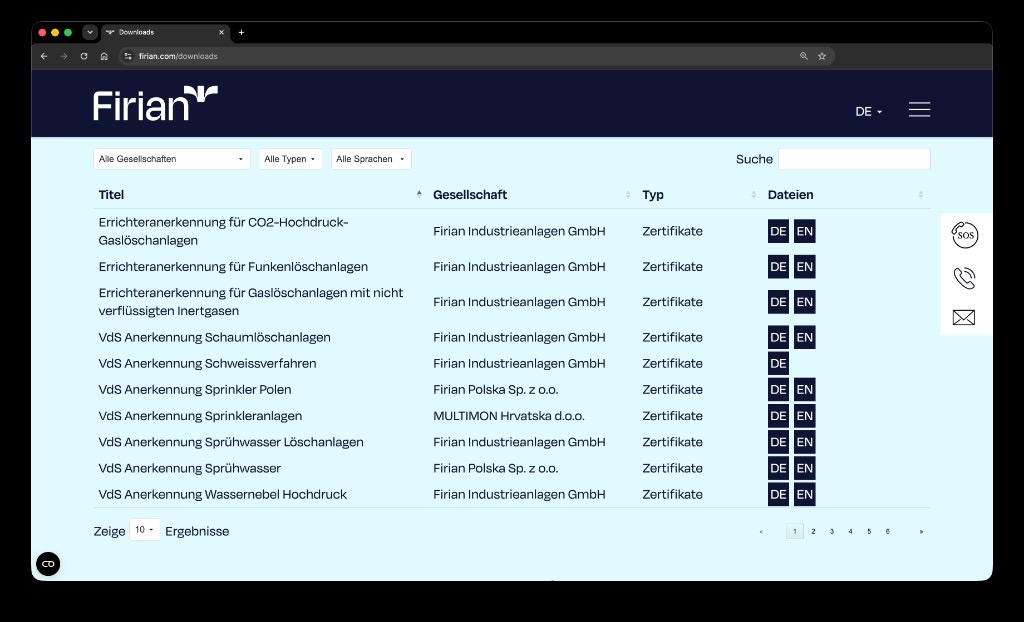Click the previous page arrow in pagination
Image resolution: width=1024 pixels, height=622 pixels.
[x=761, y=531]
